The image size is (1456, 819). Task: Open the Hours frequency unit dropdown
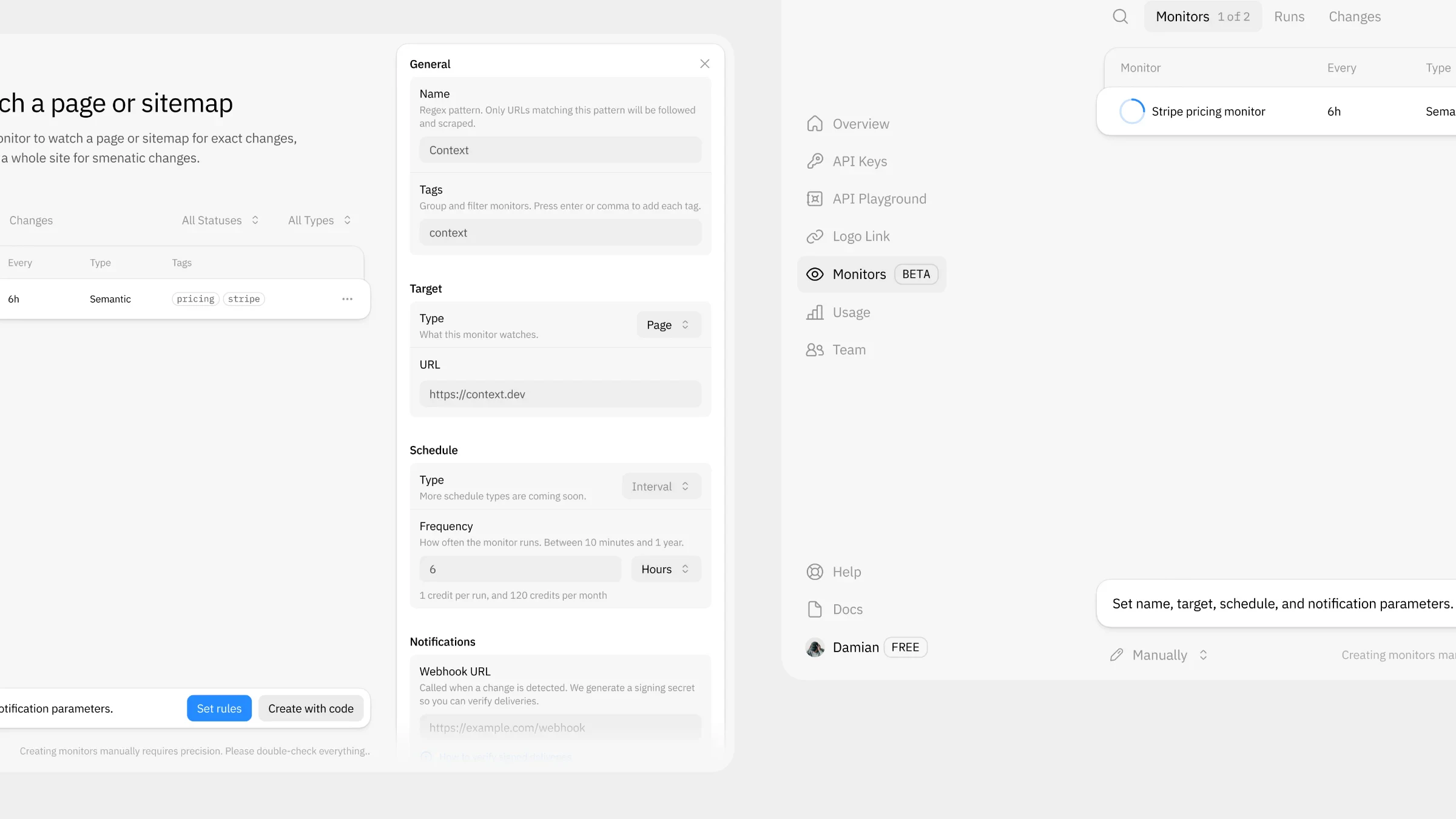coord(666,569)
